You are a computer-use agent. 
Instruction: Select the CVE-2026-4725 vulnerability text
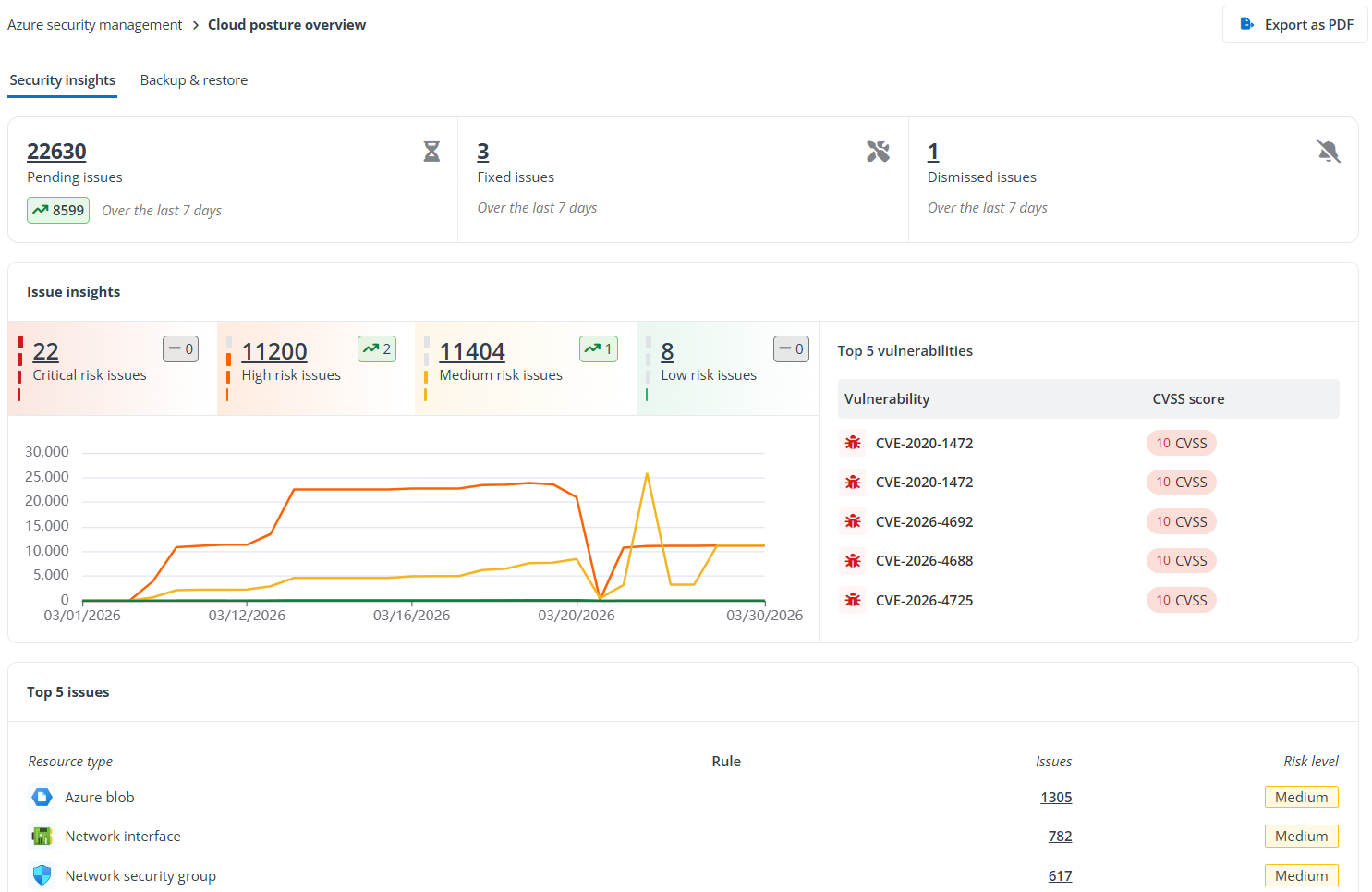pyautogui.click(x=925, y=601)
